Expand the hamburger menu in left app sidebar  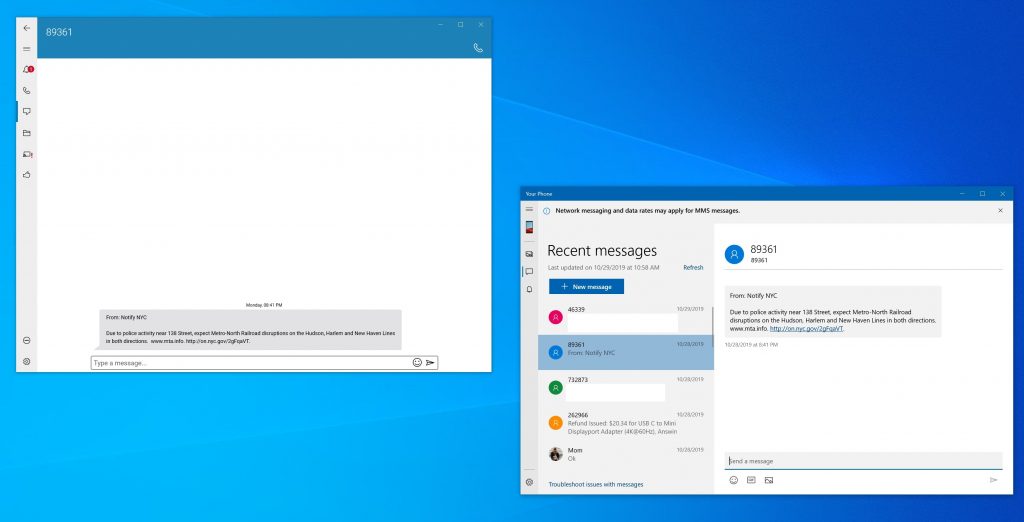pos(27,48)
